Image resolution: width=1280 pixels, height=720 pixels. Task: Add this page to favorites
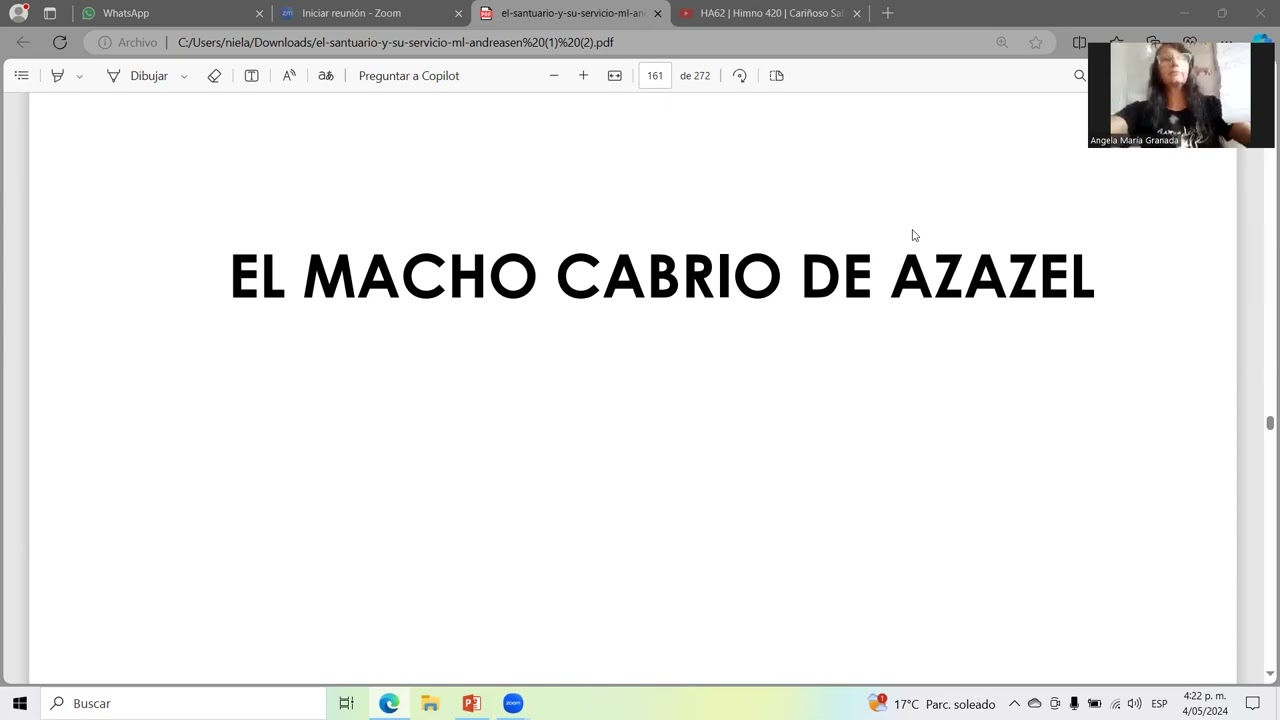[x=1036, y=42]
